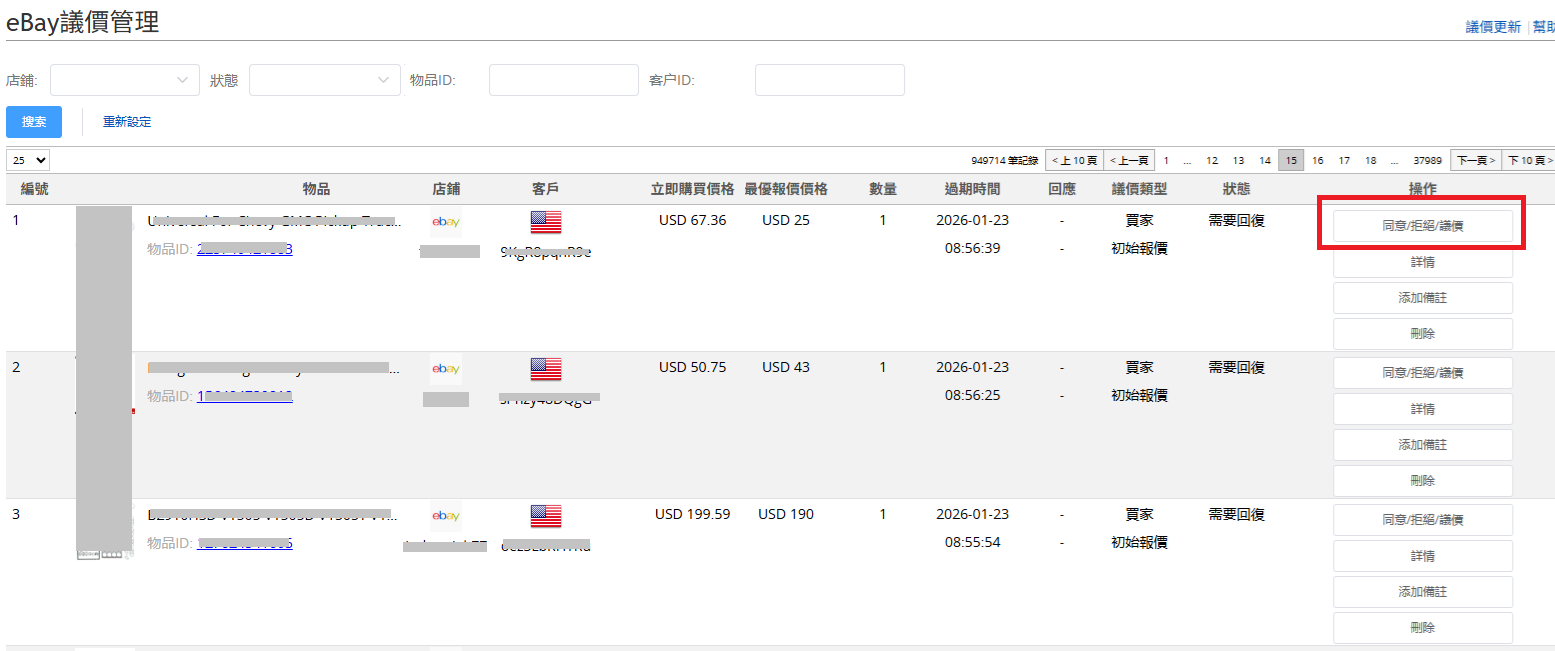The image size is (1555, 651).
Task: Click the US flag icon in row 1
Action: click(x=546, y=222)
